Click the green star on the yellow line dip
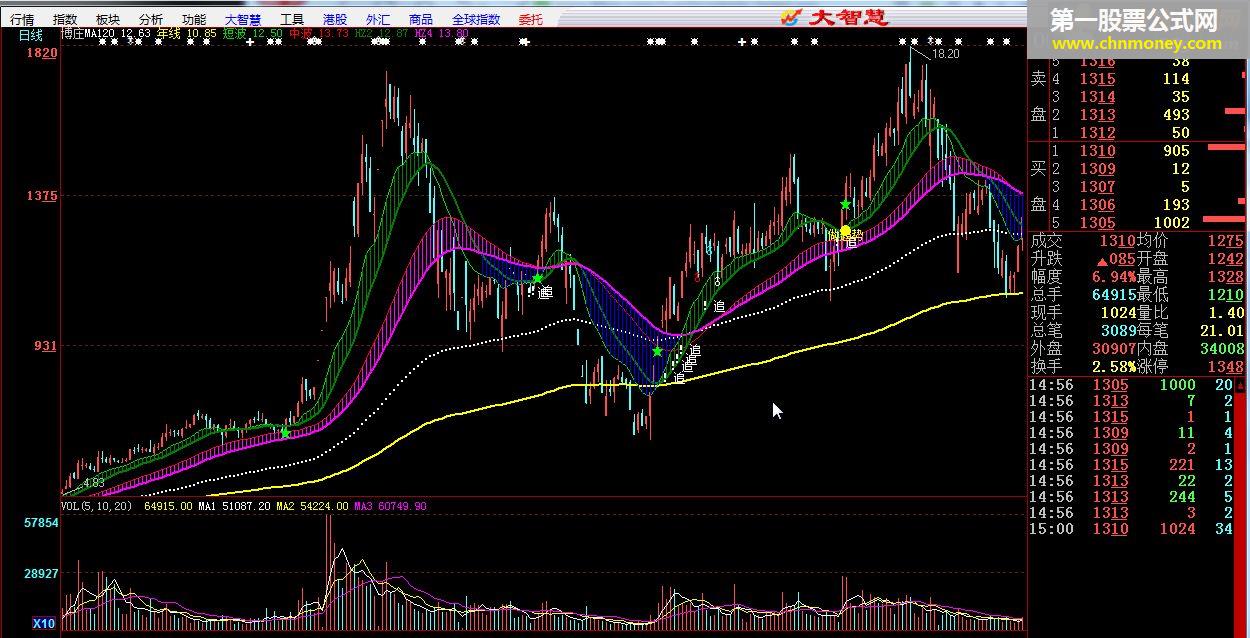 657,351
